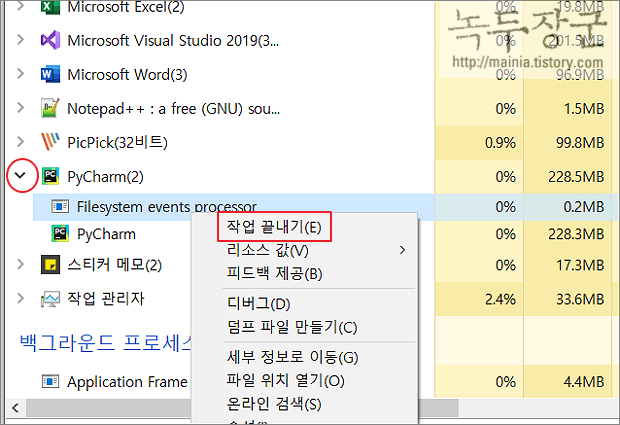Click the 작업 관리자 app icon
The height and width of the screenshot is (425, 620).
tap(50, 299)
